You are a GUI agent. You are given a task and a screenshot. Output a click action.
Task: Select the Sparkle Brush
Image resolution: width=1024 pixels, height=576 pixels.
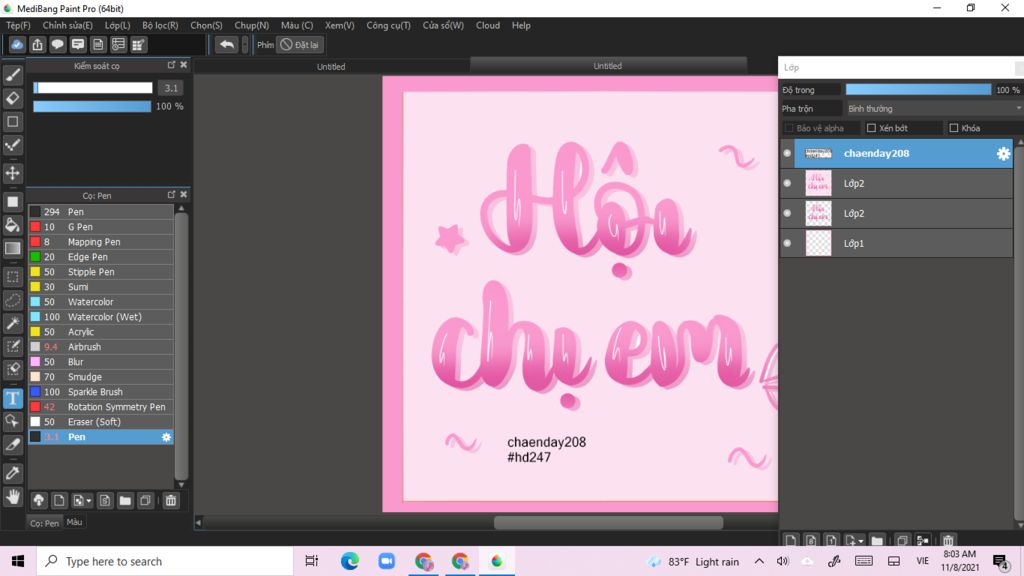click(x=101, y=392)
